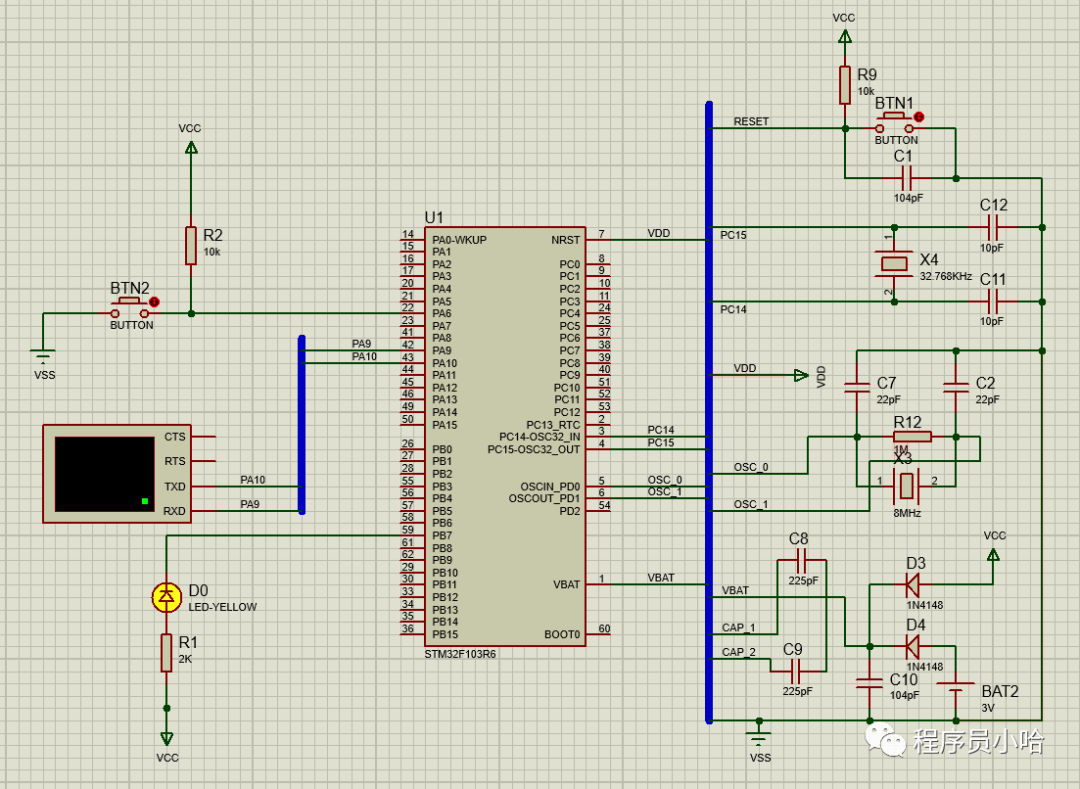Image resolution: width=1080 pixels, height=789 pixels.
Task: Toggle the red latch dot on BTN2
Action: tap(153, 301)
